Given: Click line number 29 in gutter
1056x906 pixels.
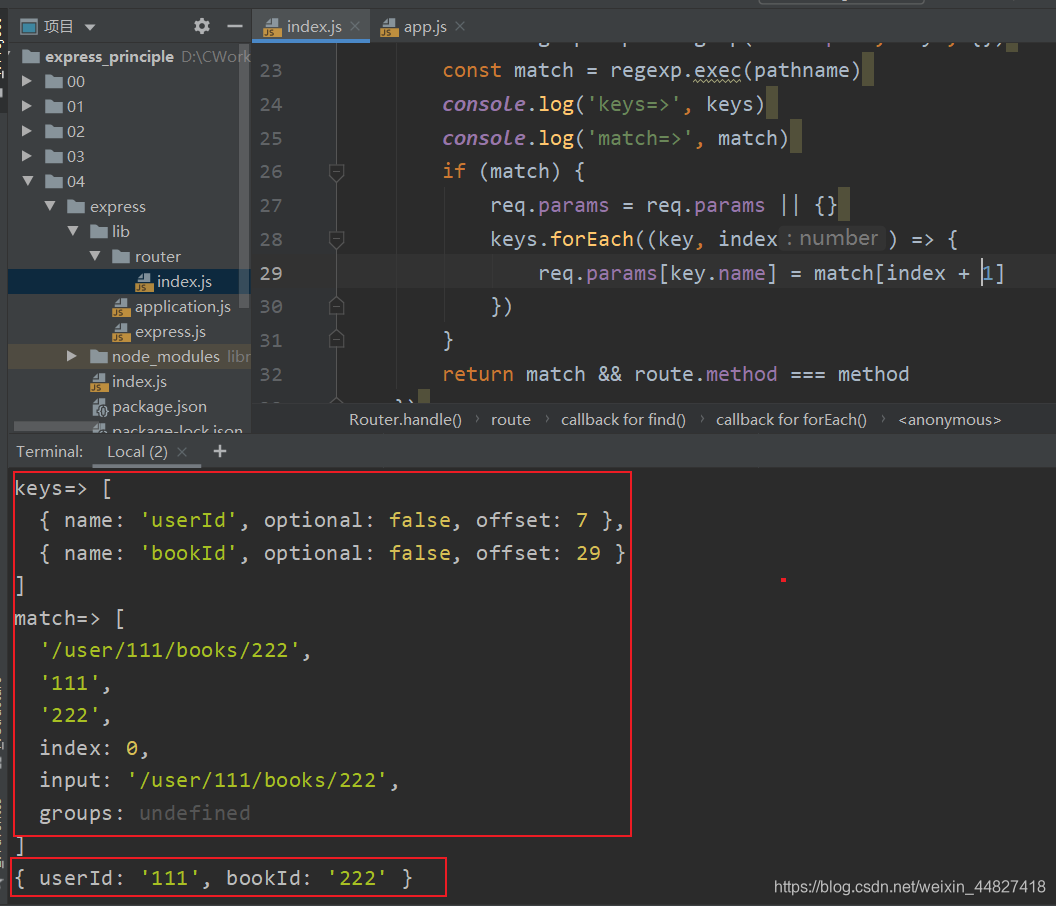Looking at the screenshot, I should 271,273.
